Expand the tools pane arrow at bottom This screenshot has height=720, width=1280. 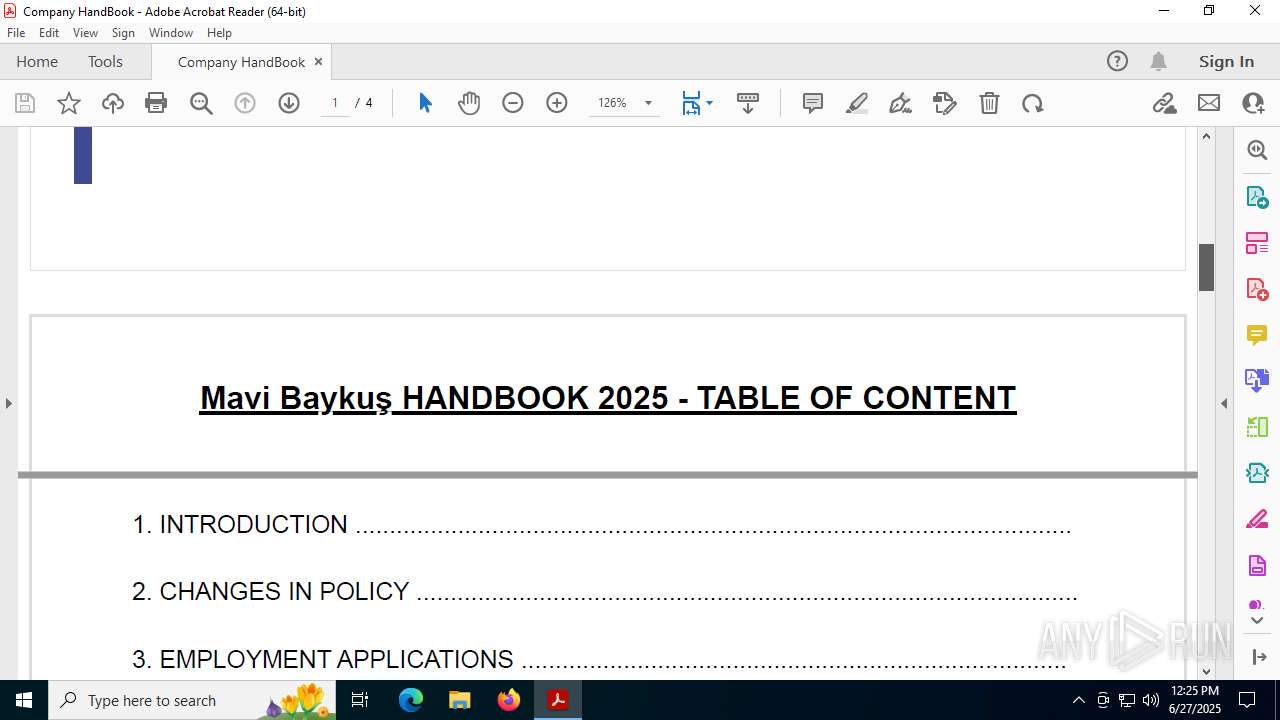(1259, 657)
